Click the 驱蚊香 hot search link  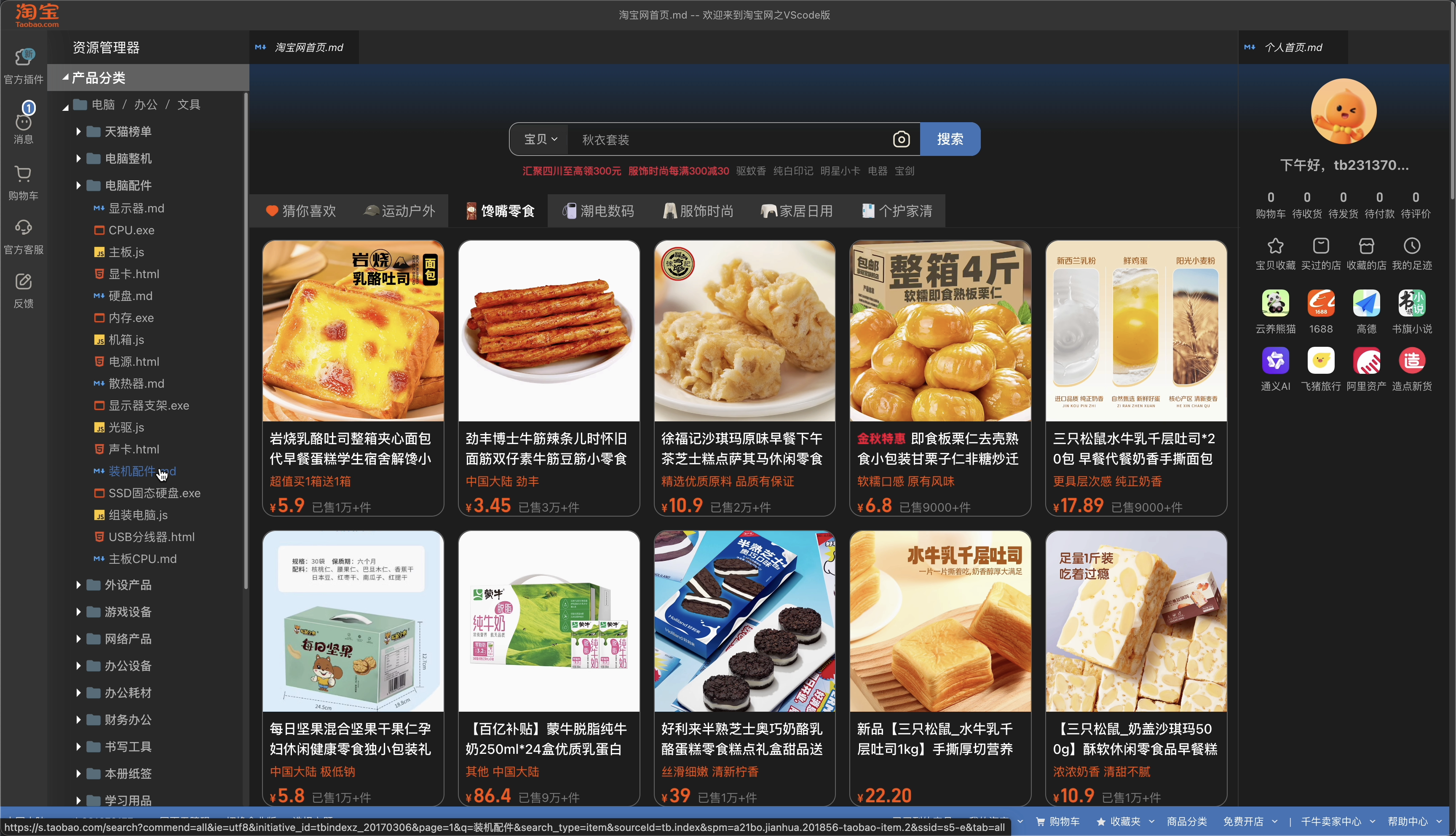pyautogui.click(x=751, y=171)
